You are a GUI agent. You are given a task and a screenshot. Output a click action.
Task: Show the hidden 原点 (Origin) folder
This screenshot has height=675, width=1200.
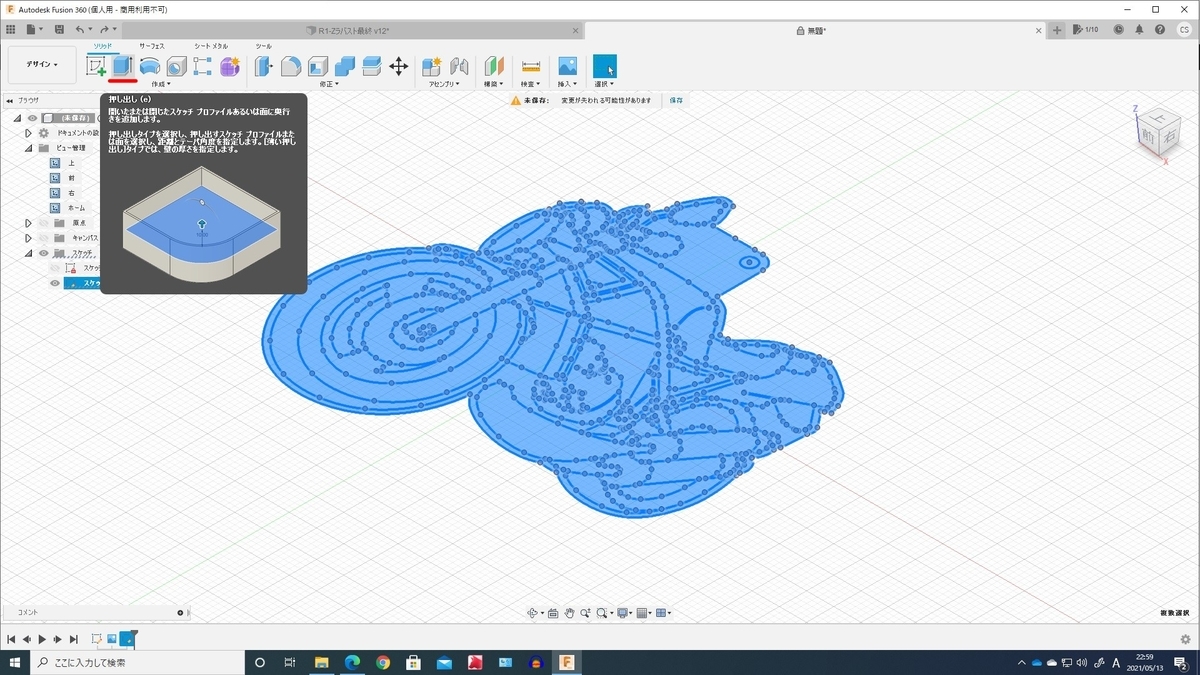tap(44, 223)
